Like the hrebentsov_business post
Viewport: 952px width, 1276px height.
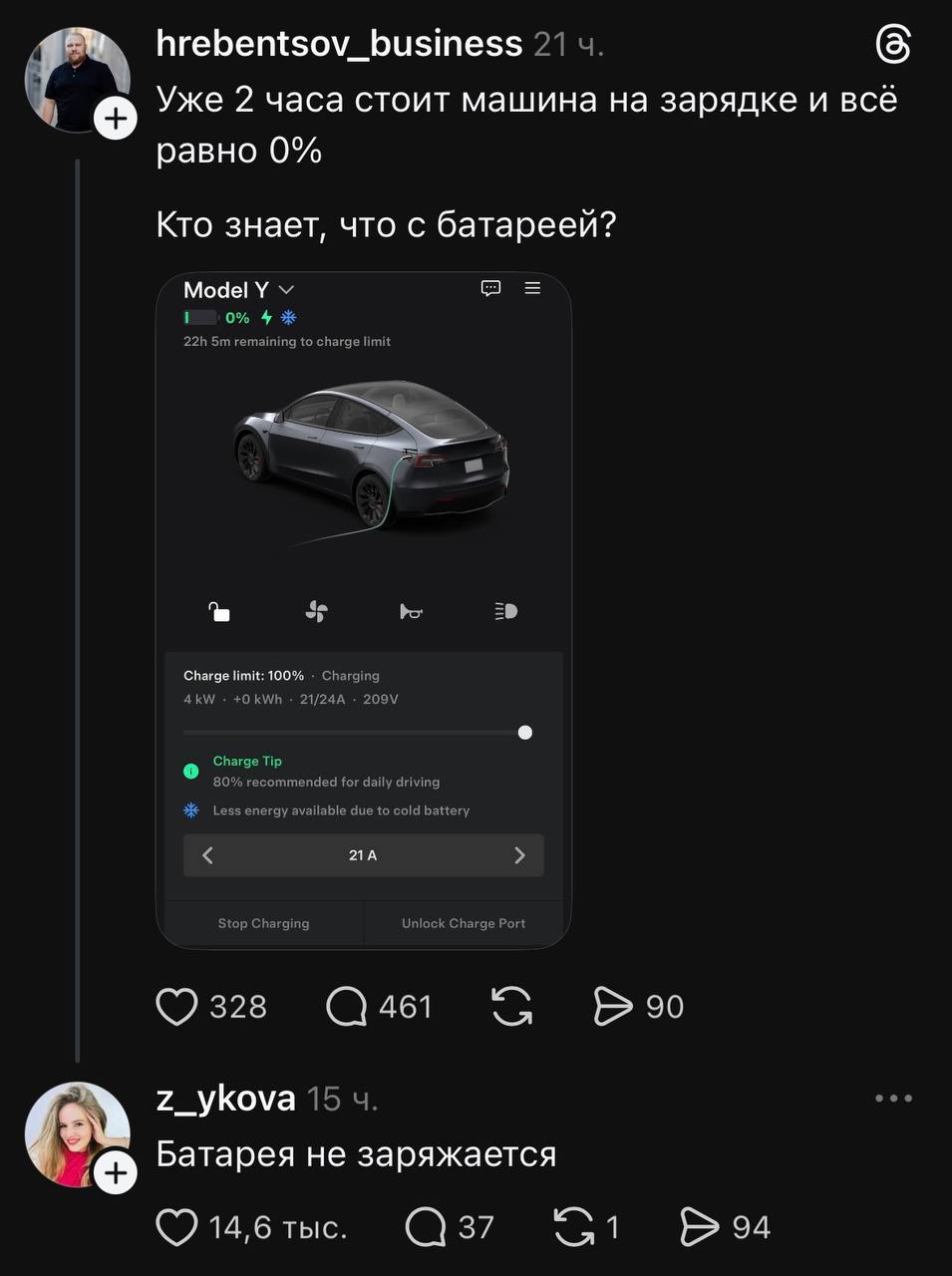tap(176, 1007)
